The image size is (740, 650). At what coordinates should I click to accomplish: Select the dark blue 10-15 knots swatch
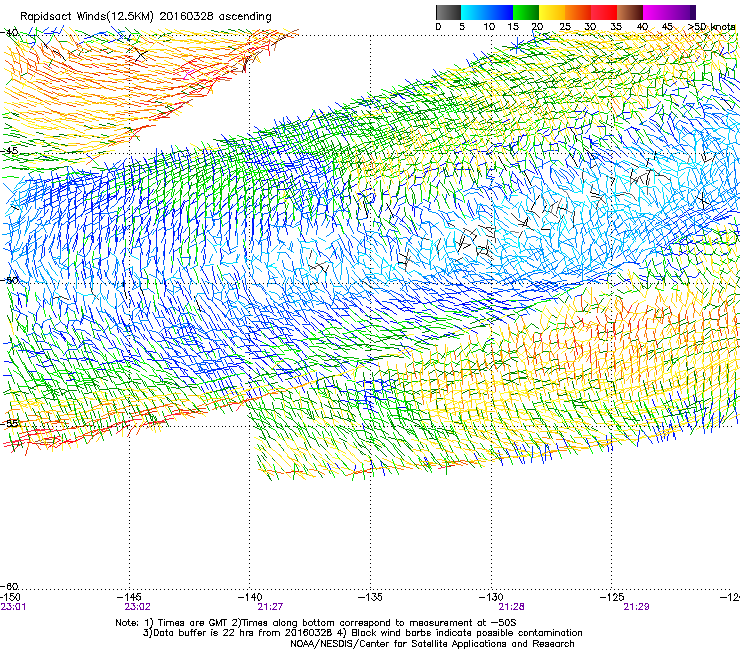pos(500,12)
